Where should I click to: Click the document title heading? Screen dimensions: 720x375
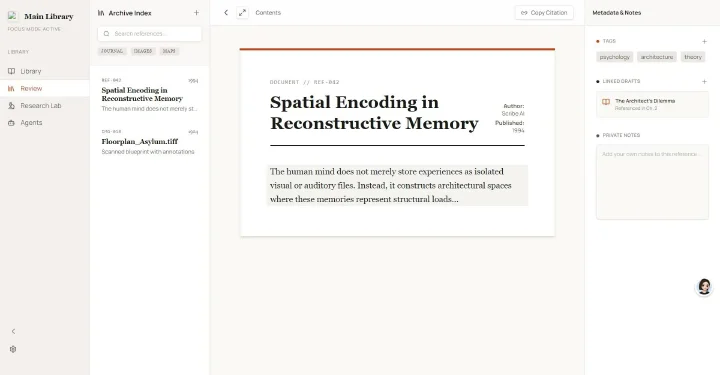coord(374,112)
